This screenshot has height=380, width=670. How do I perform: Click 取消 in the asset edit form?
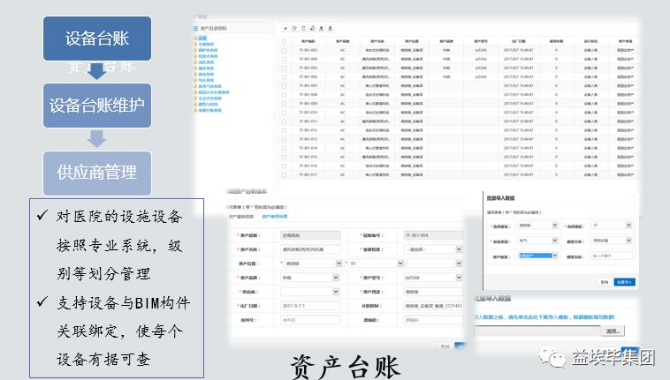(445, 346)
